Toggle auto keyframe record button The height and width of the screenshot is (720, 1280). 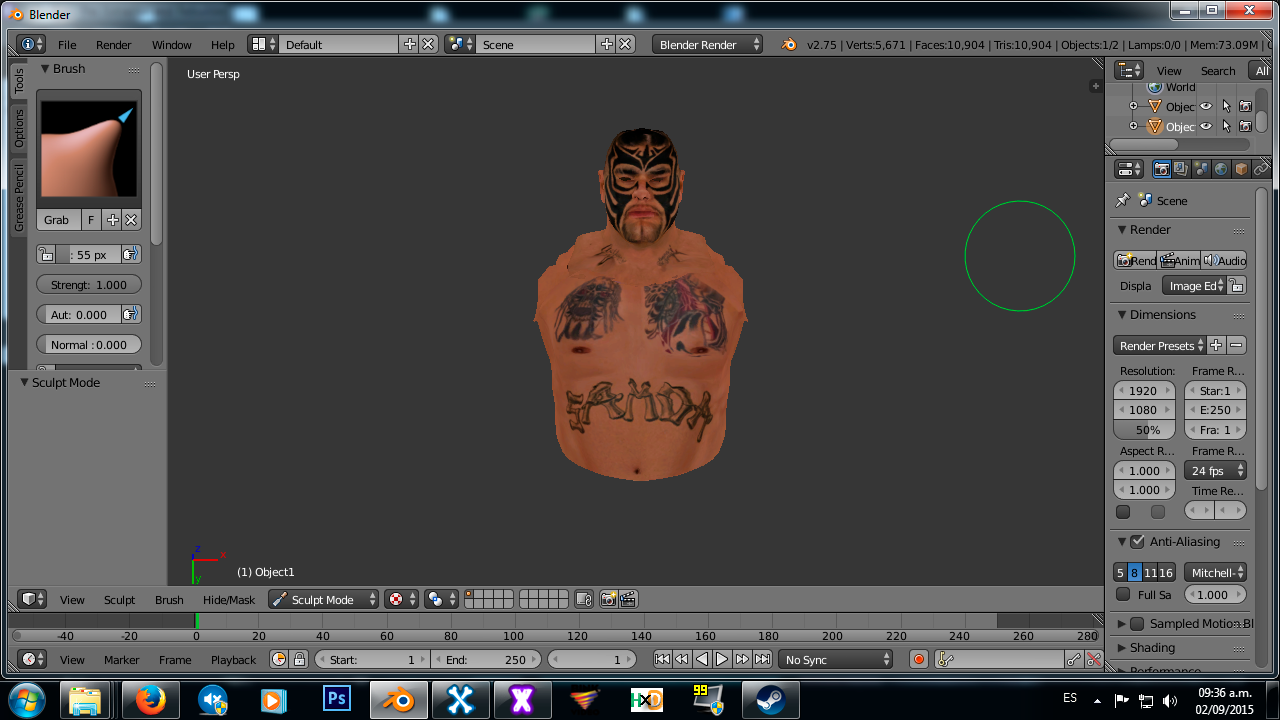pos(919,659)
